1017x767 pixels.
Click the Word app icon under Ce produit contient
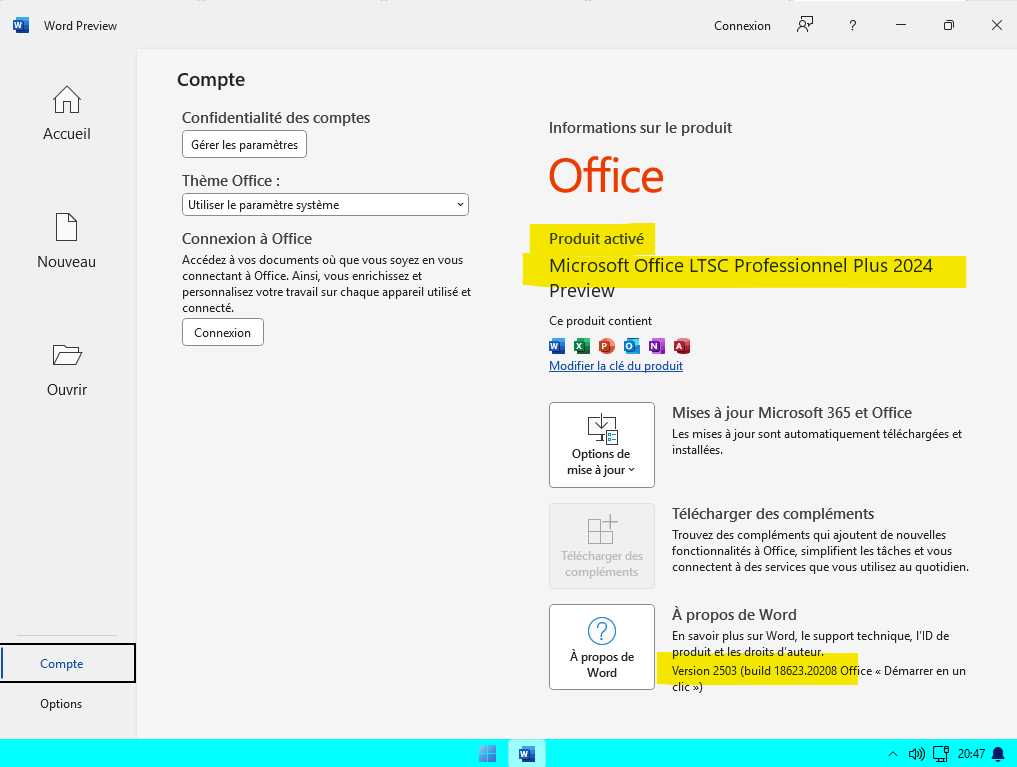coord(556,346)
